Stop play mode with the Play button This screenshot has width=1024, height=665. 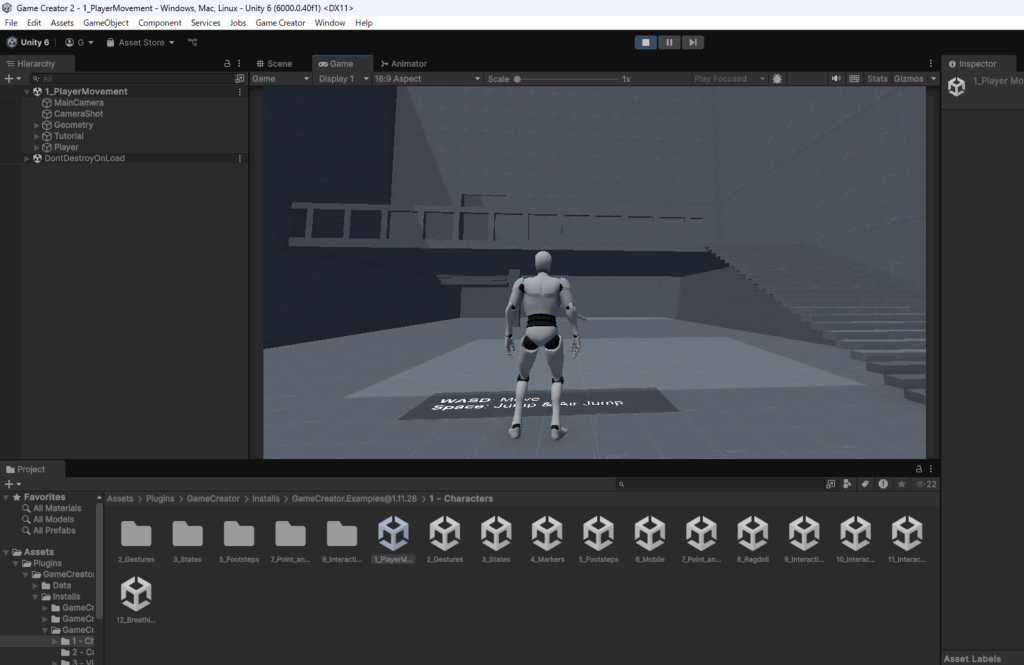tap(645, 42)
